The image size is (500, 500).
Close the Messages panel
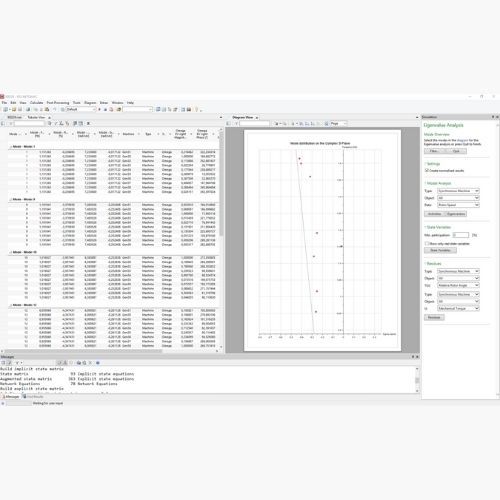[x=417, y=357]
